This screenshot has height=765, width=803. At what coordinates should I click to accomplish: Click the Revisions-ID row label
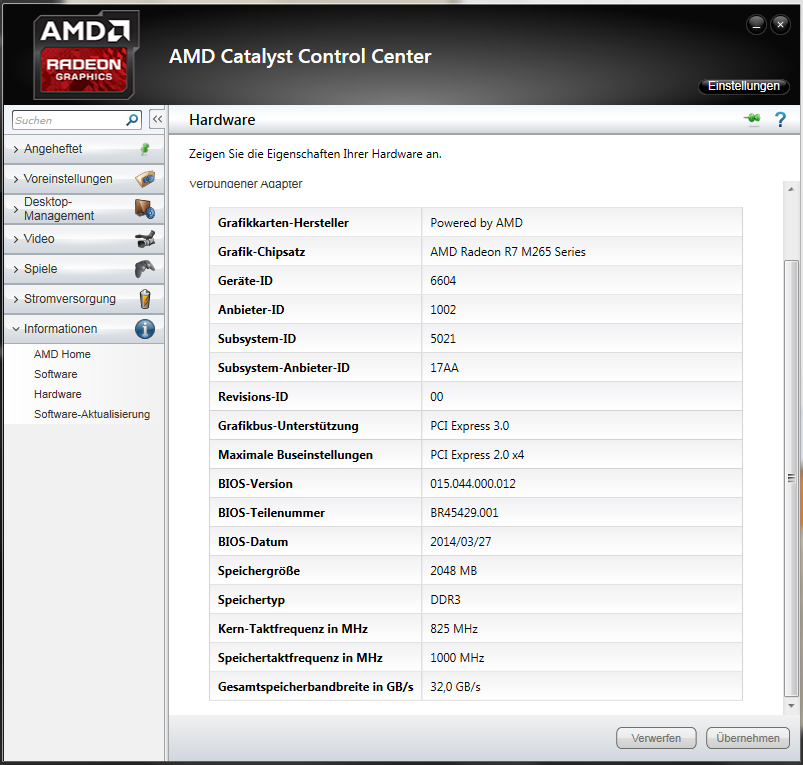pyautogui.click(x=253, y=397)
